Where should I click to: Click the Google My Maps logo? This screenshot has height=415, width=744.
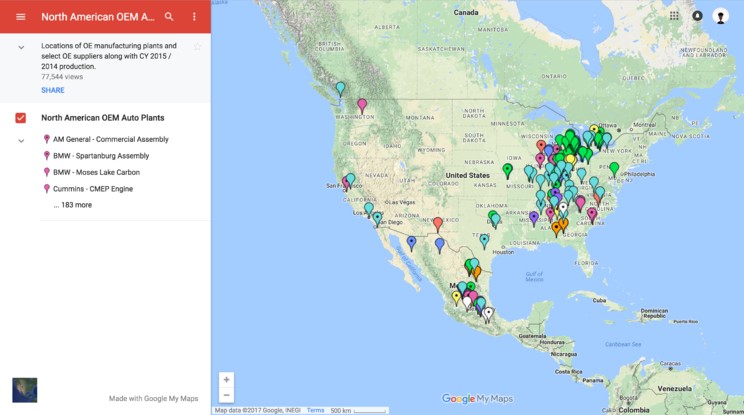(x=477, y=398)
